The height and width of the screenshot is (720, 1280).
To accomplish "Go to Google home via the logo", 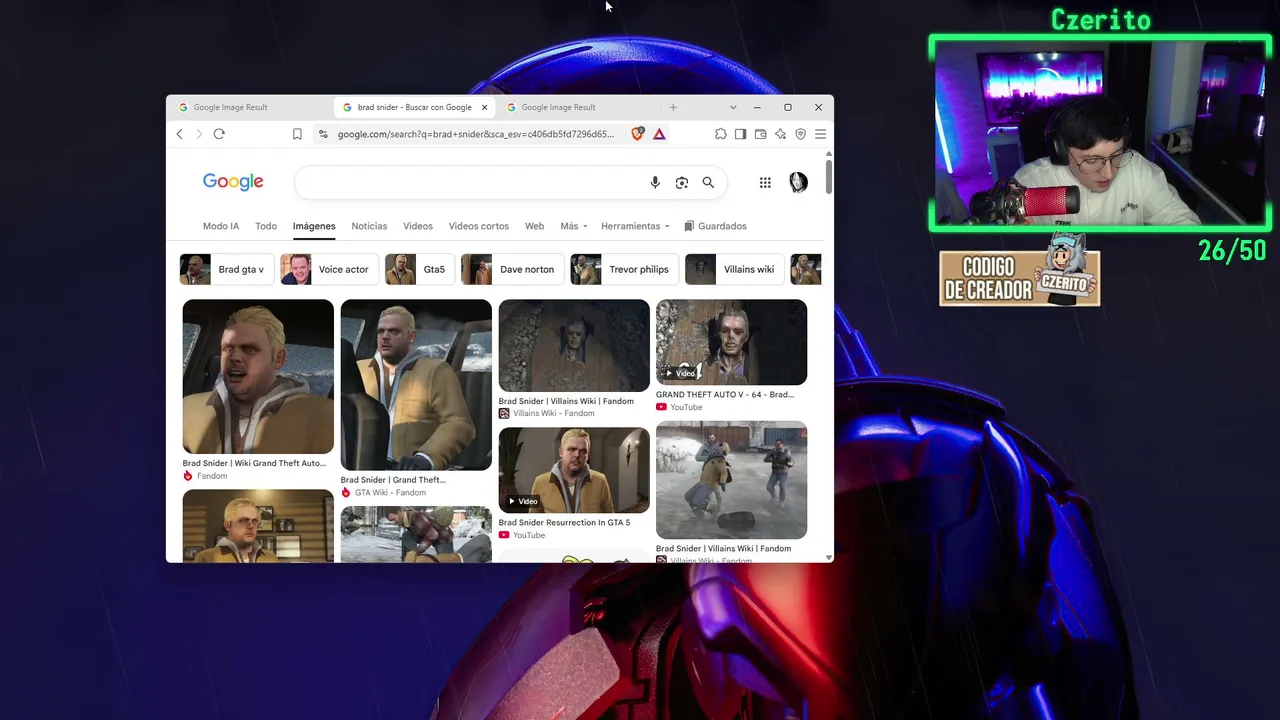I will pos(233,182).
